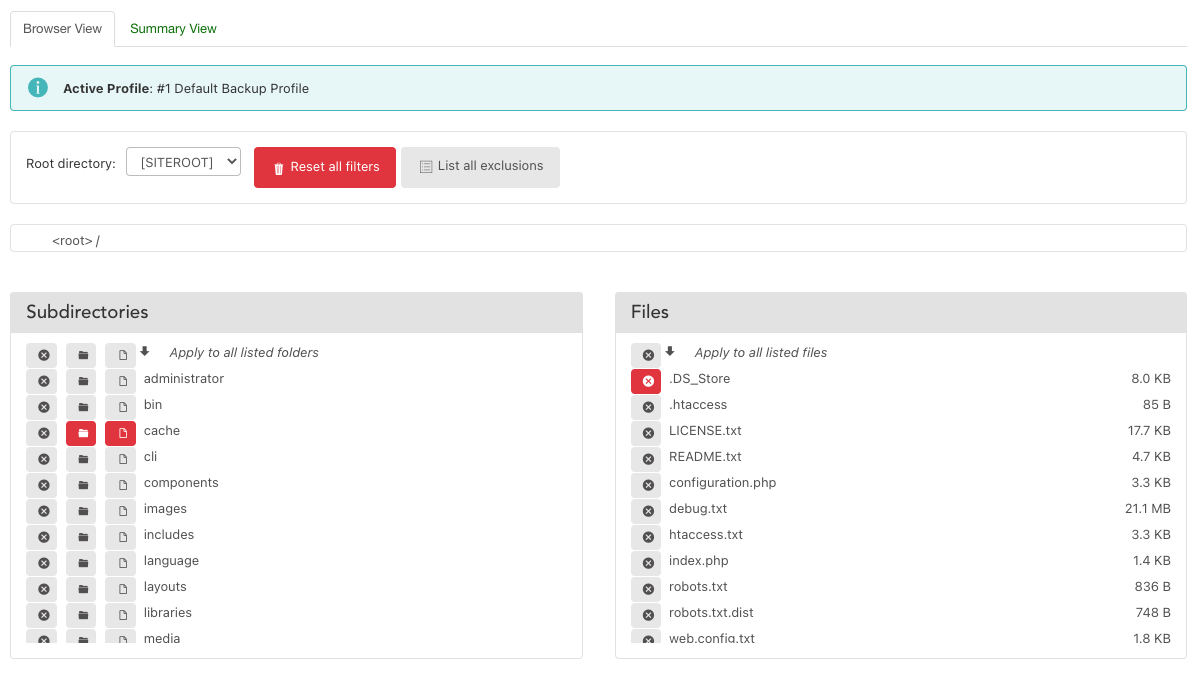
Task: Disable red skip-files filter on cache
Action: point(121,433)
